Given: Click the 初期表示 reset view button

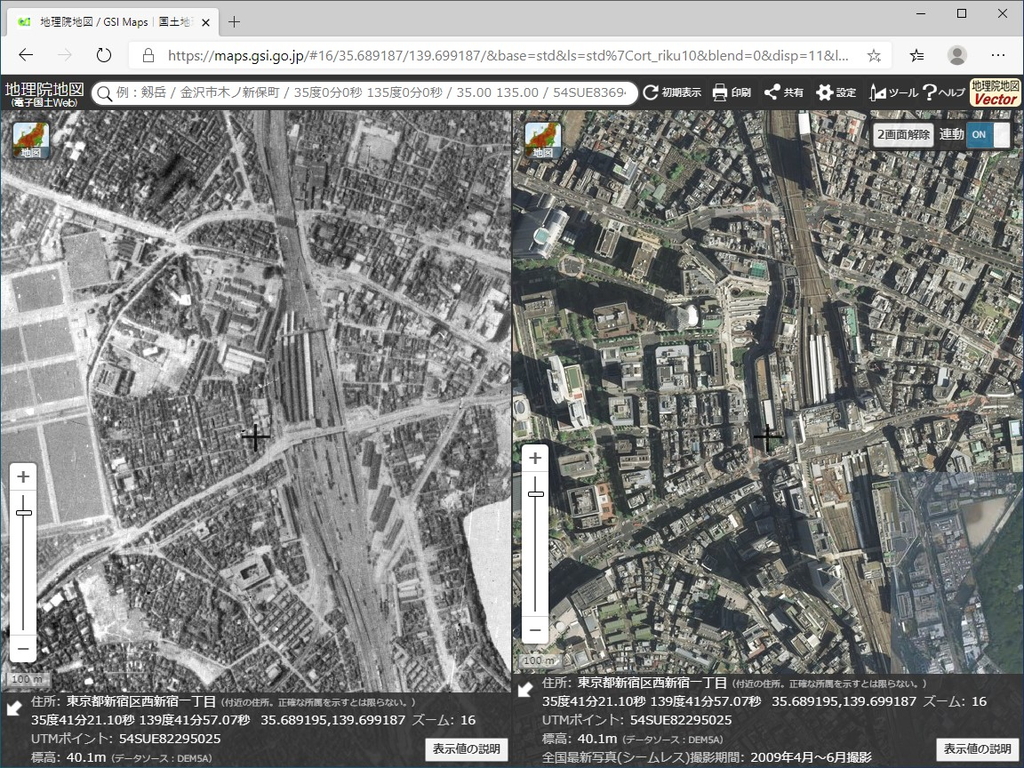Looking at the screenshot, I should point(672,93).
